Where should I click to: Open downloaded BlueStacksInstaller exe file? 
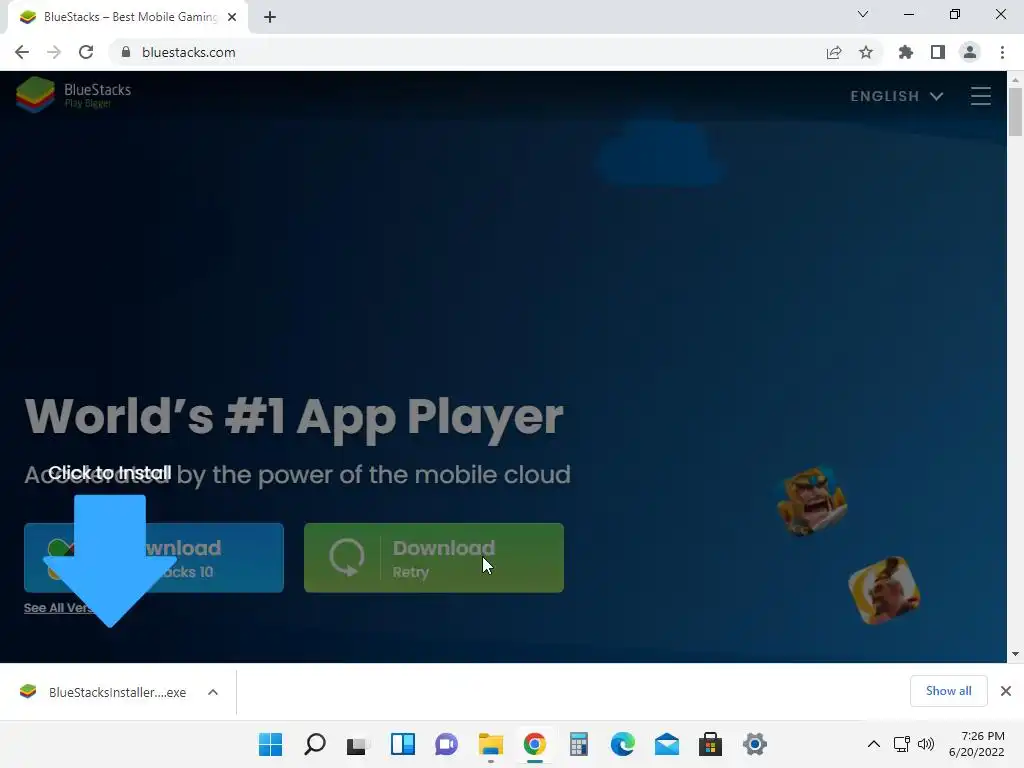tap(104, 692)
